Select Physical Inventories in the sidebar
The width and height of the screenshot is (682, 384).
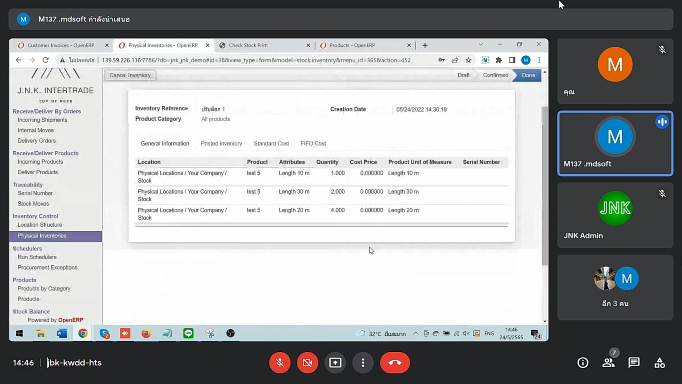[56, 236]
